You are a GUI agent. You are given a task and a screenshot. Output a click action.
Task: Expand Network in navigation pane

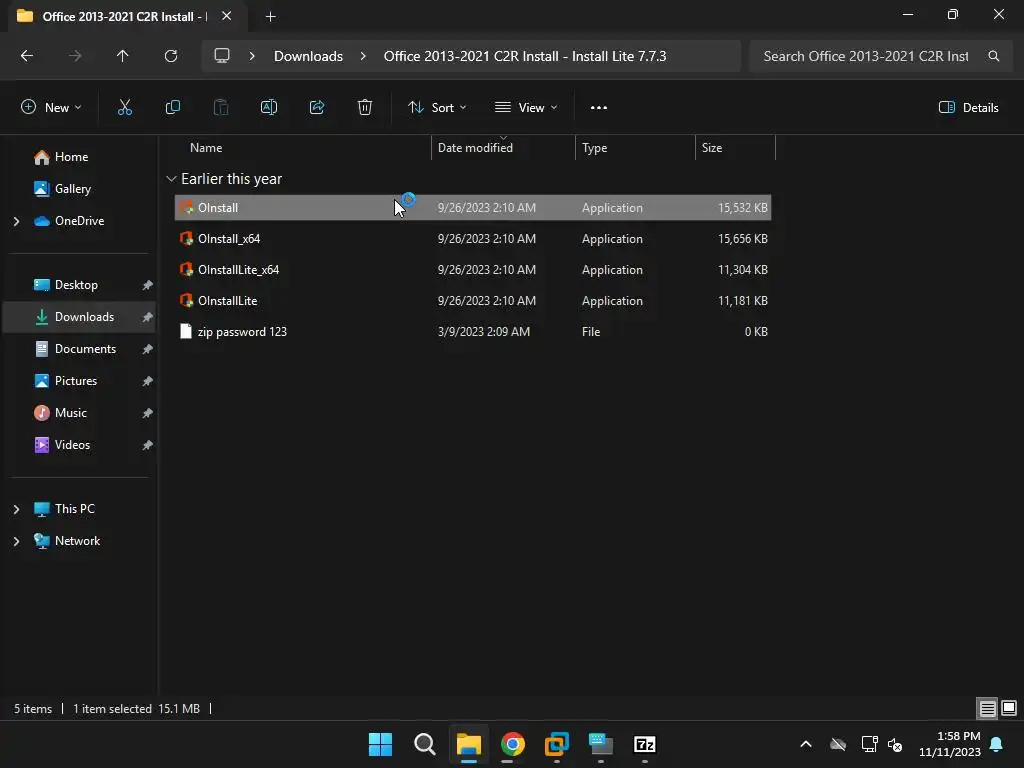(x=16, y=541)
